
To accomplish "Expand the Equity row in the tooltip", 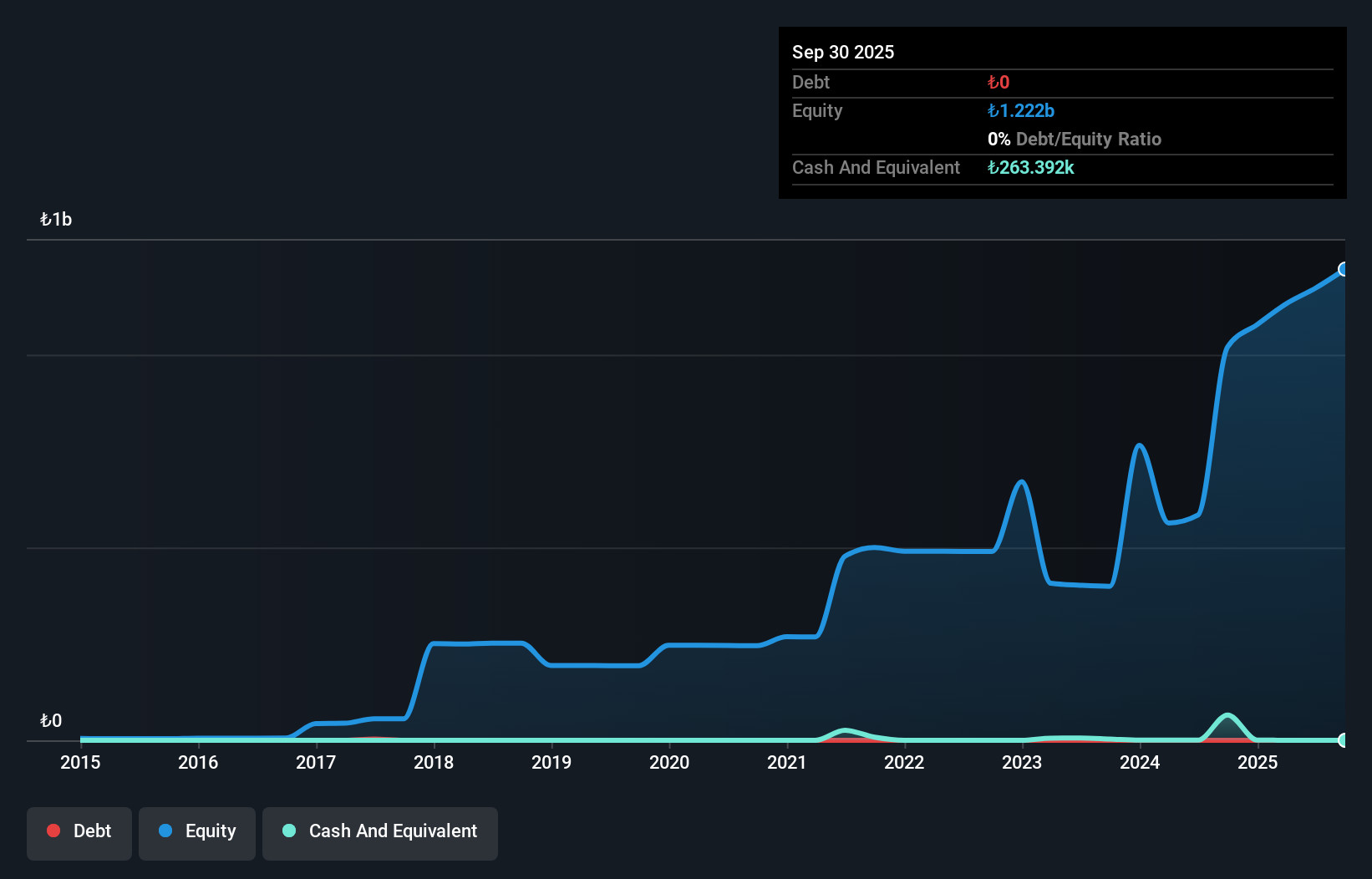I will (x=817, y=110).
